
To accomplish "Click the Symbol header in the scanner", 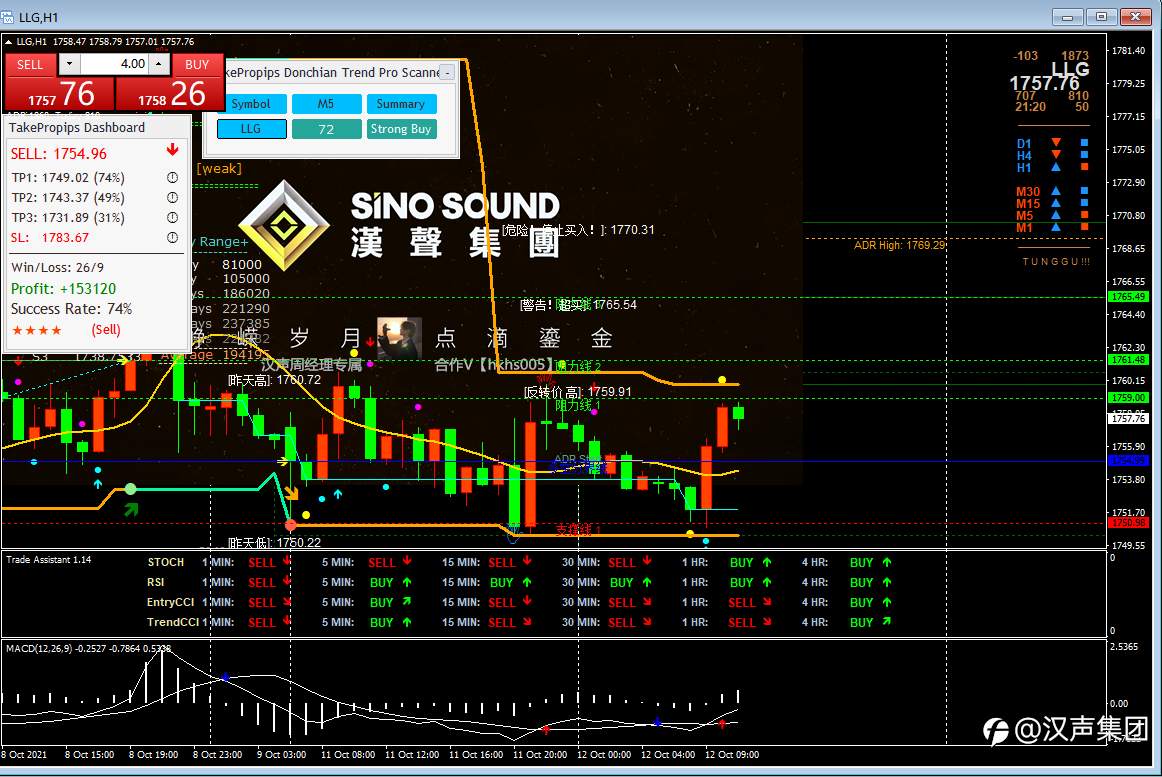I will click(251, 104).
